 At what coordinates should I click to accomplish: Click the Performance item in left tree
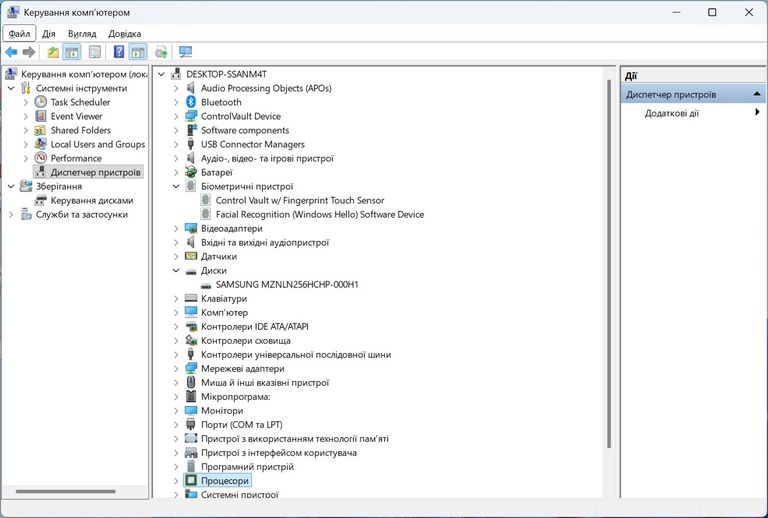point(76,158)
